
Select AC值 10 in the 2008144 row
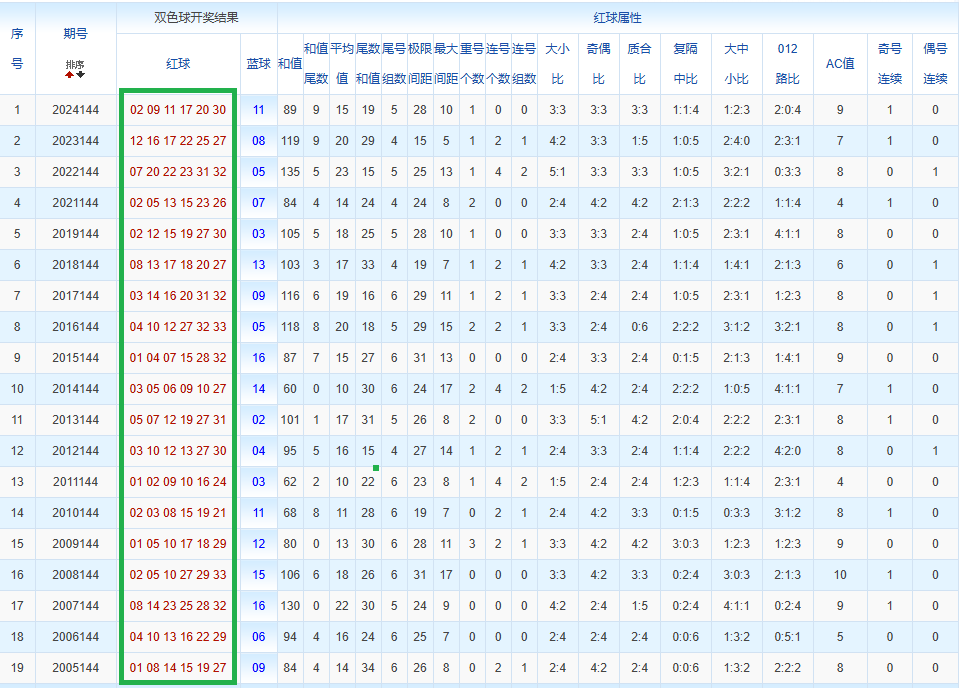point(840,575)
